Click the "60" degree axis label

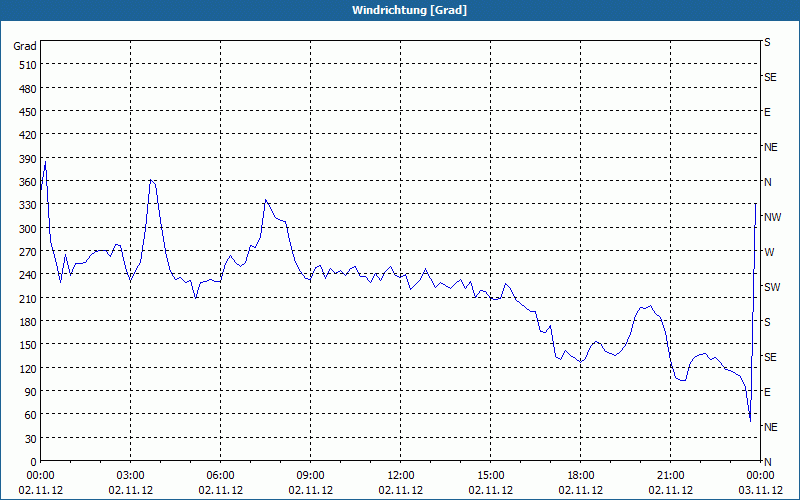tap(31, 415)
